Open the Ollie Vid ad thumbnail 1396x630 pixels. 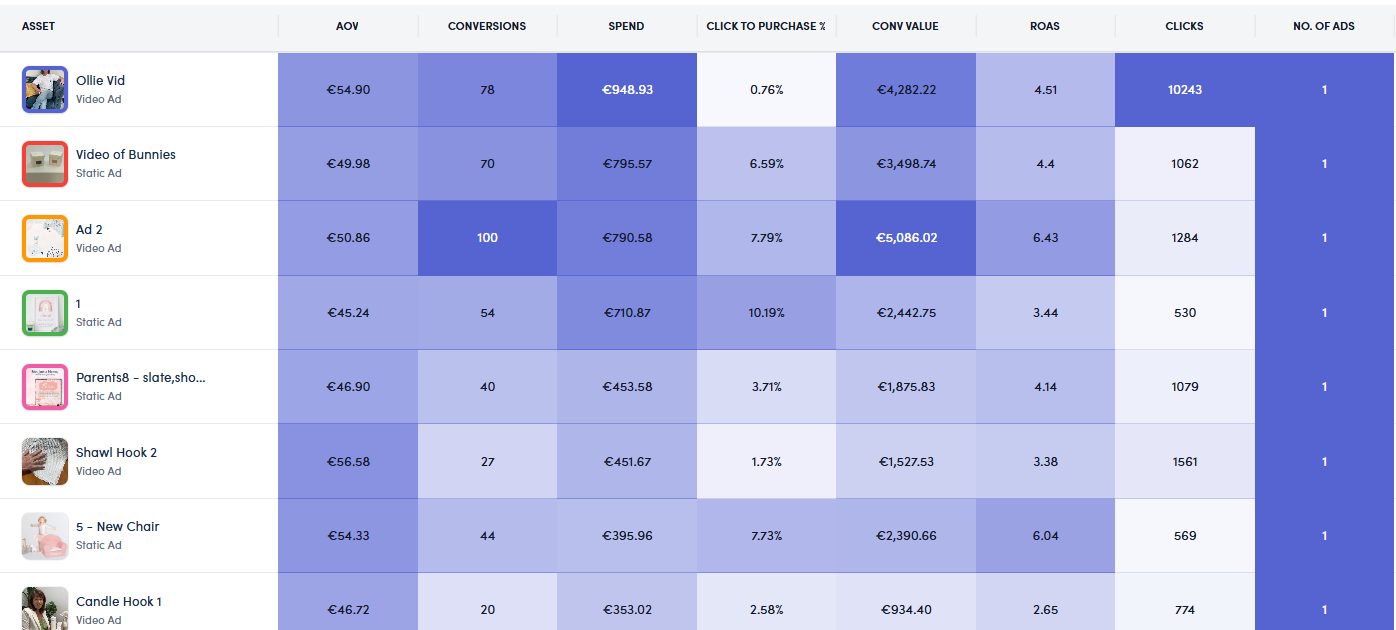(45, 90)
